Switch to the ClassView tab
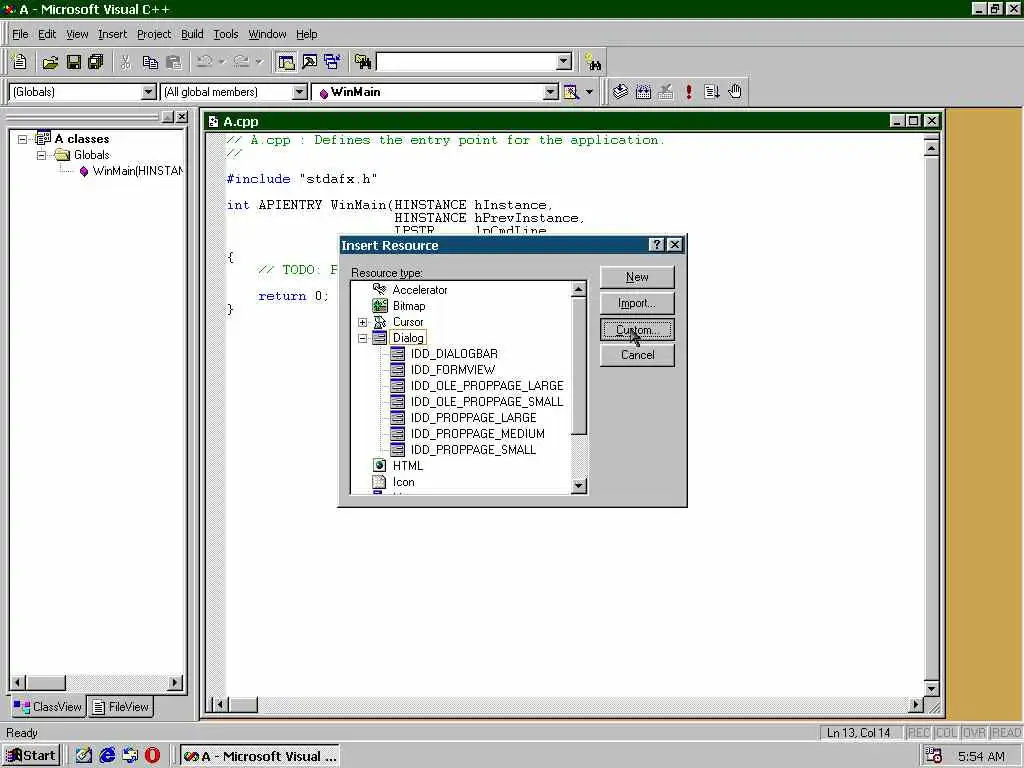 pyautogui.click(x=48, y=707)
